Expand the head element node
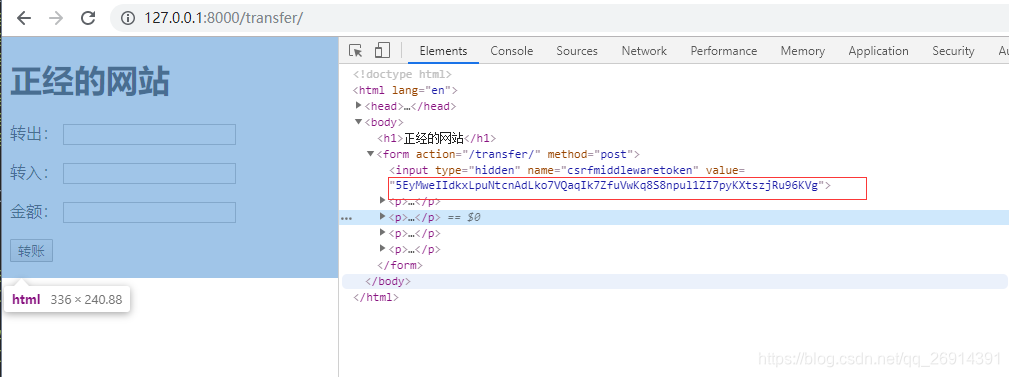 pyautogui.click(x=359, y=106)
